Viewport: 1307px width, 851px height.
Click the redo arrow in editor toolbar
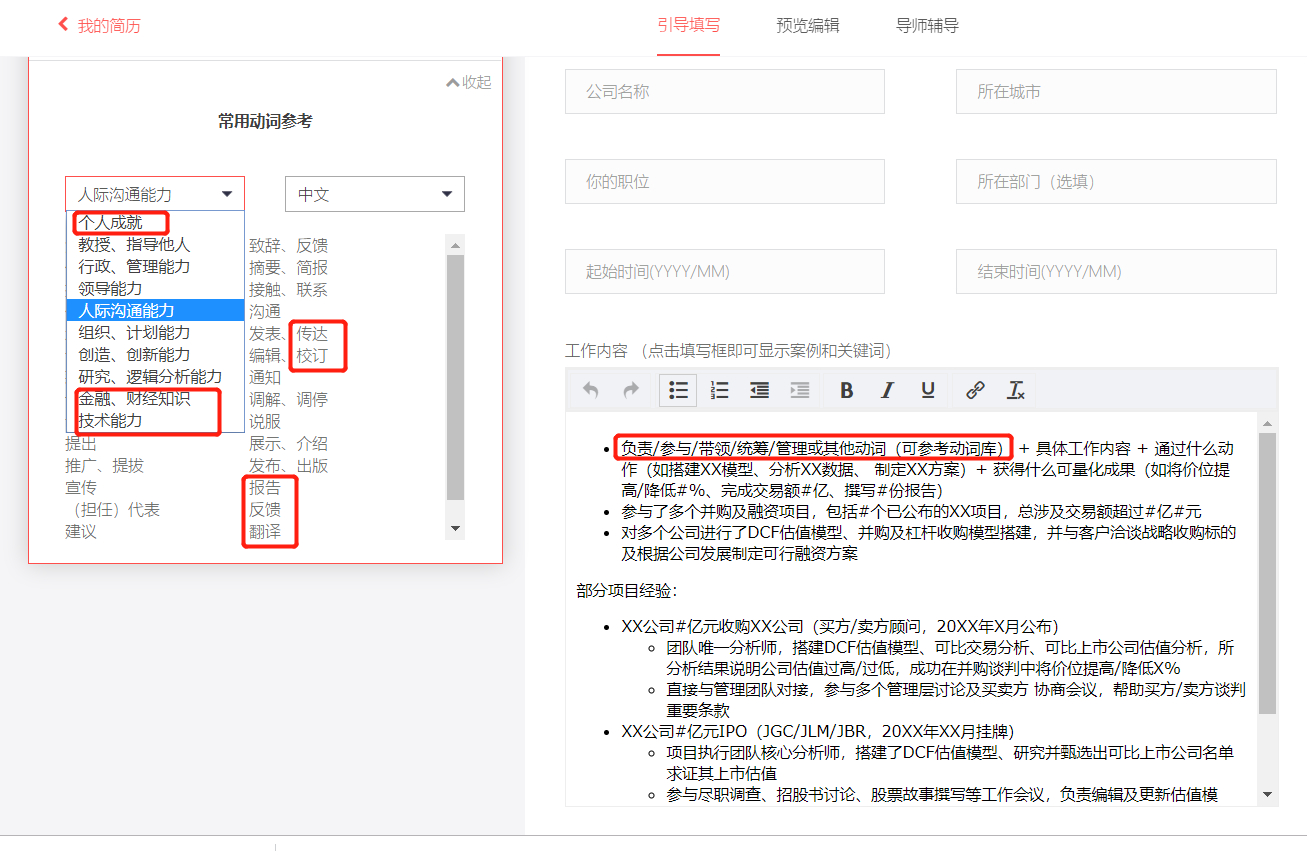[631, 390]
